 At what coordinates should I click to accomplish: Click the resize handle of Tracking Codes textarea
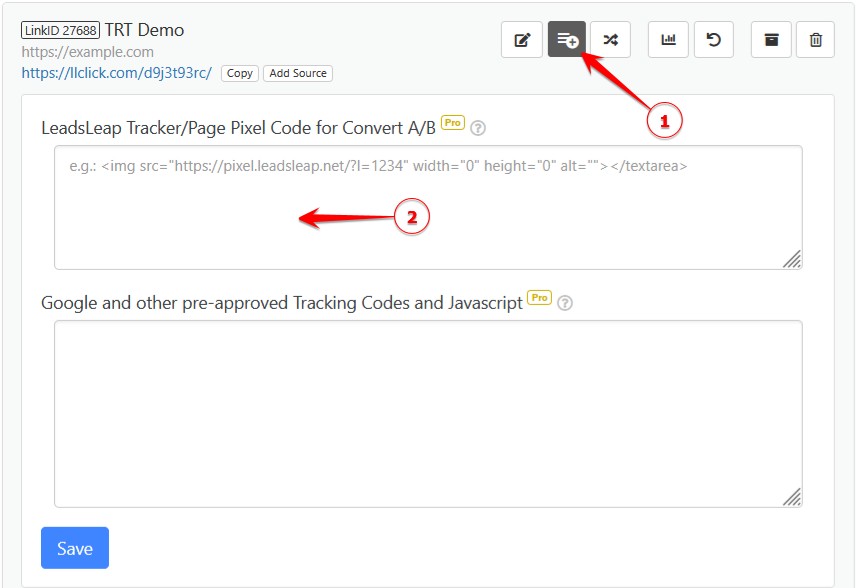pyautogui.click(x=792, y=497)
